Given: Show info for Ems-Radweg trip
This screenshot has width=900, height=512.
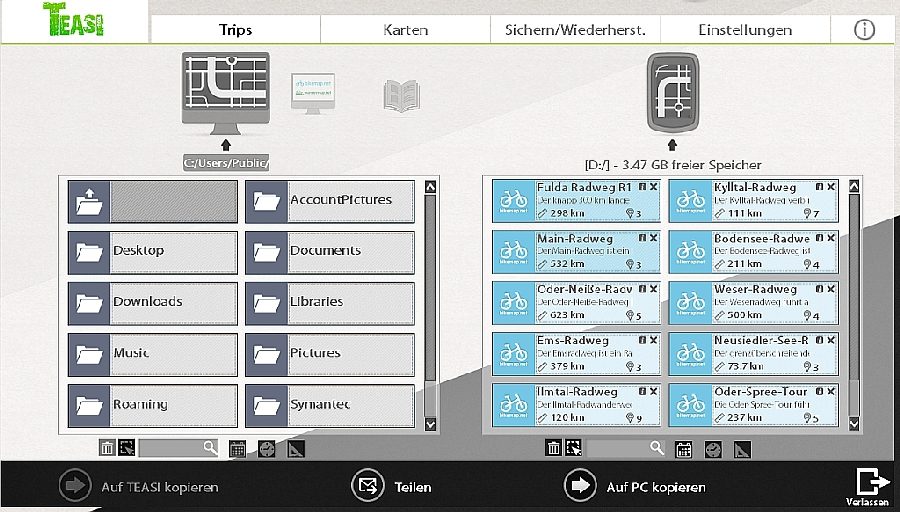Looking at the screenshot, I should pos(642,340).
